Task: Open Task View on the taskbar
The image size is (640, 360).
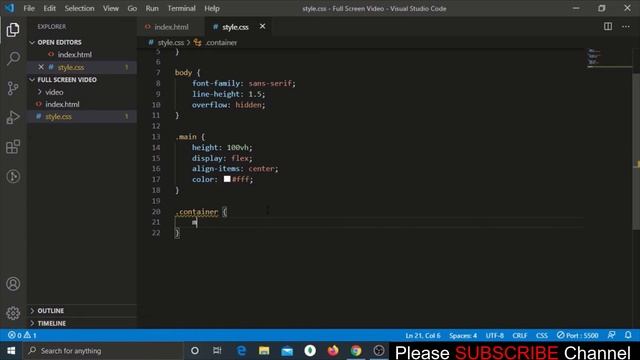Action: tap(217, 351)
